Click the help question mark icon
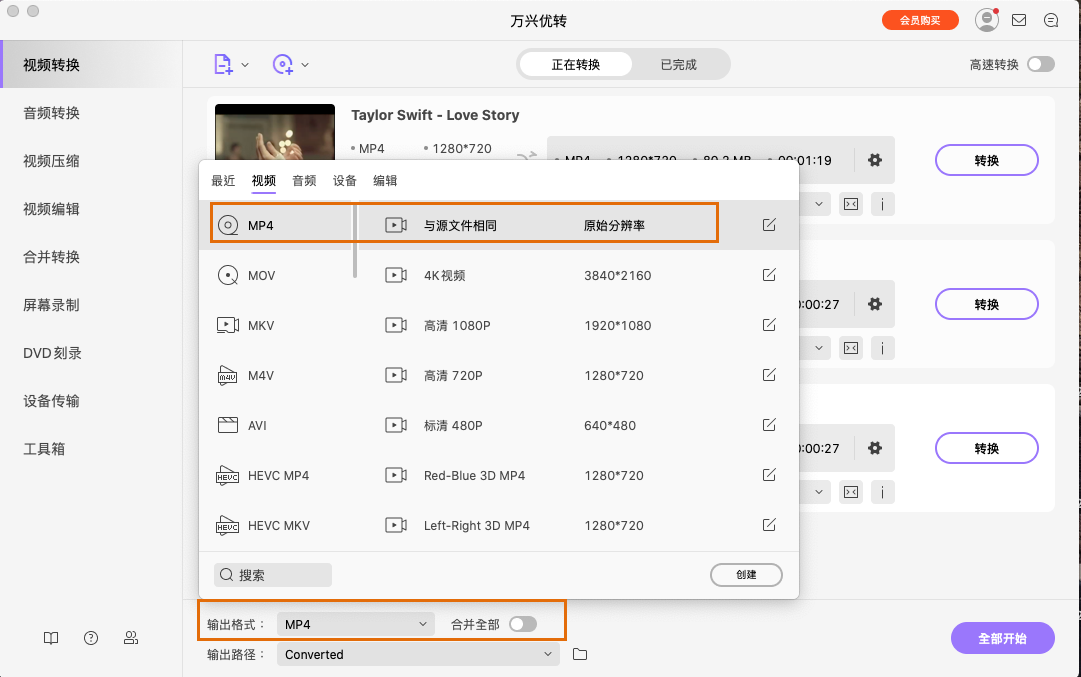The image size is (1081, 677). click(x=90, y=638)
